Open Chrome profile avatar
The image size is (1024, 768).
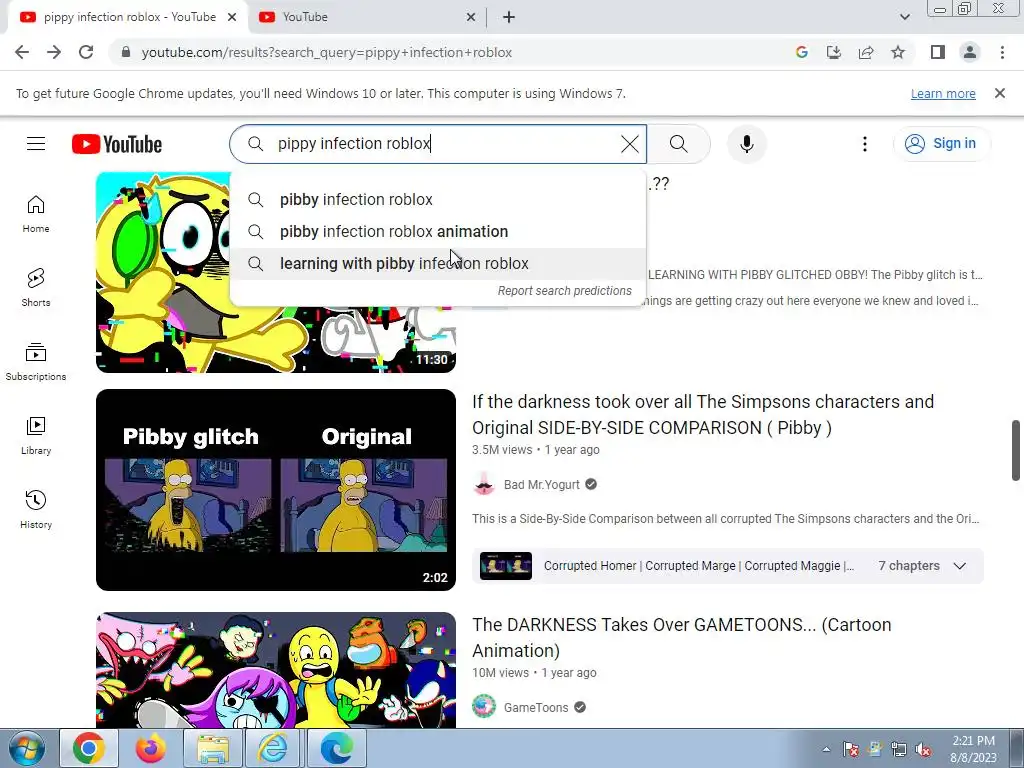(970, 52)
